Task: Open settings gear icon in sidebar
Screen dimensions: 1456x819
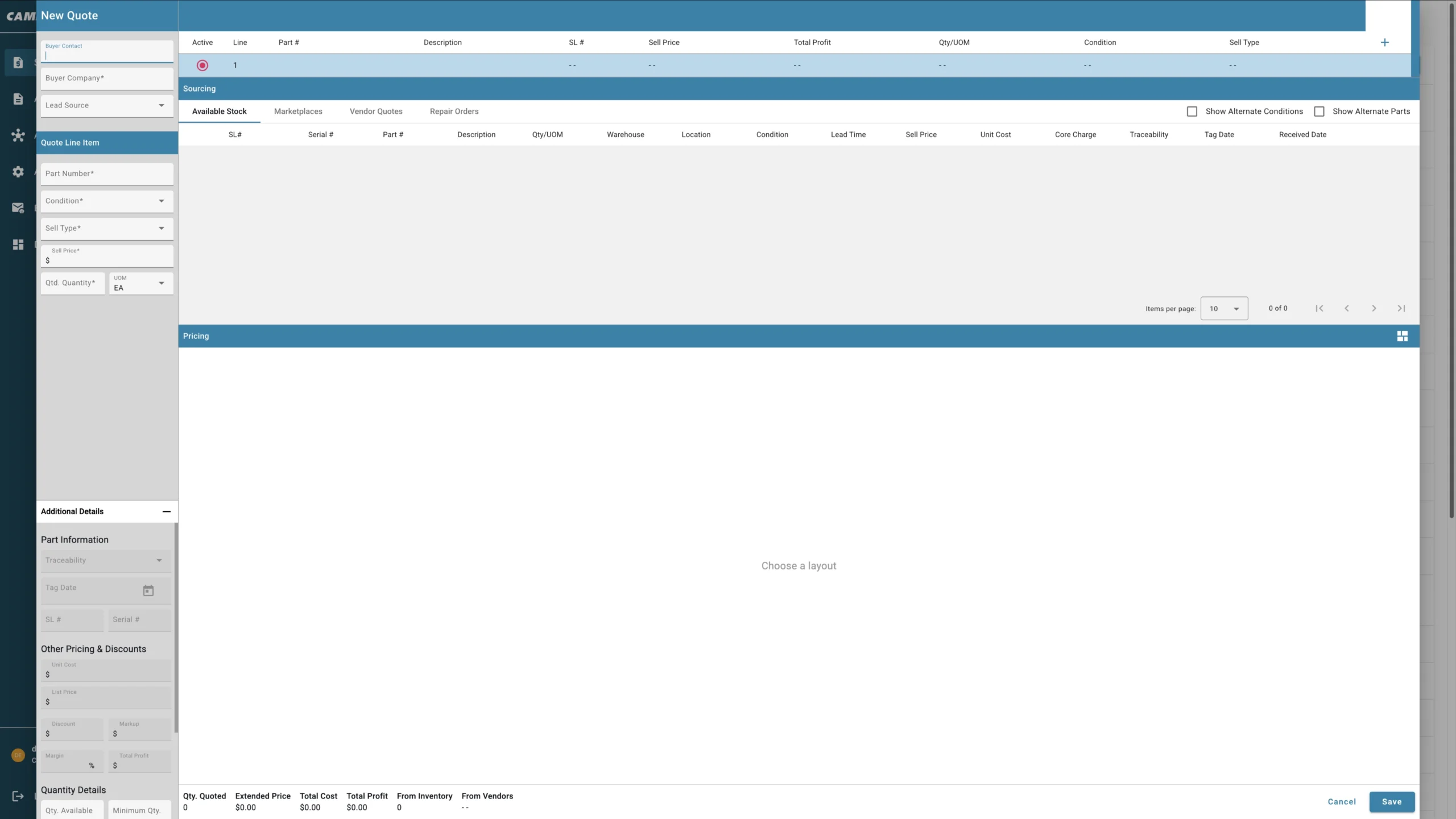Action: tap(18, 172)
